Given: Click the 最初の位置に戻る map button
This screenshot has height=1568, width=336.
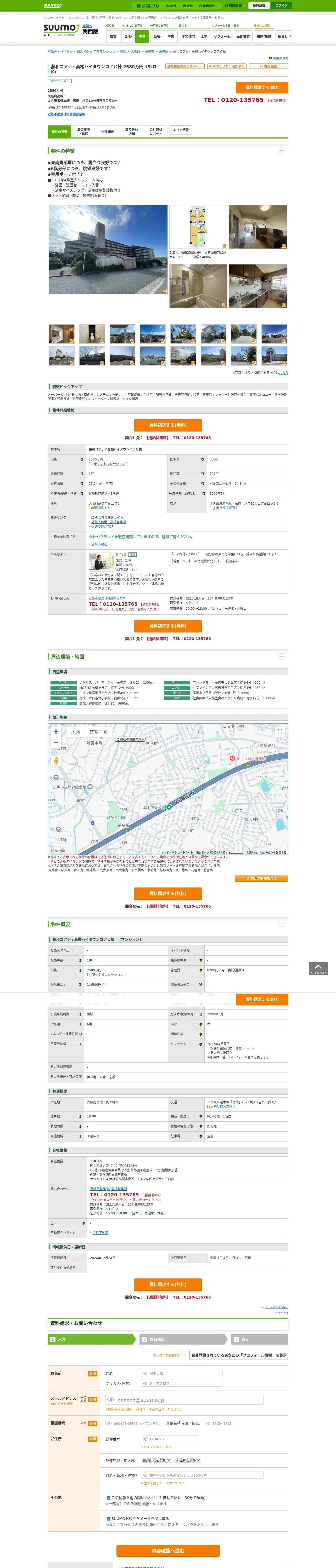Looking at the screenshot, I should 131,740.
